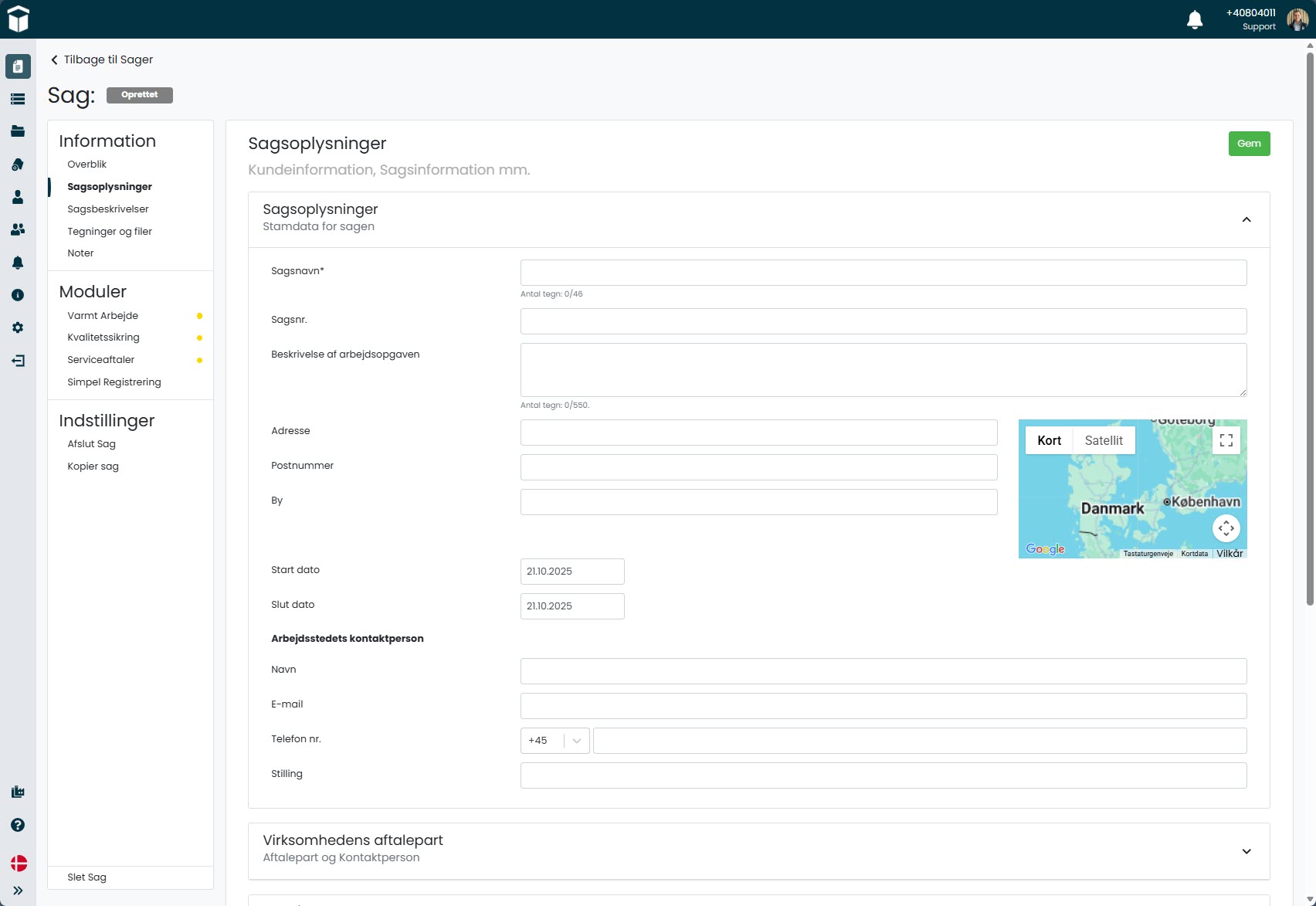The height and width of the screenshot is (906, 1316).
Task: Go back via Tilbage til Sager
Action: [101, 59]
